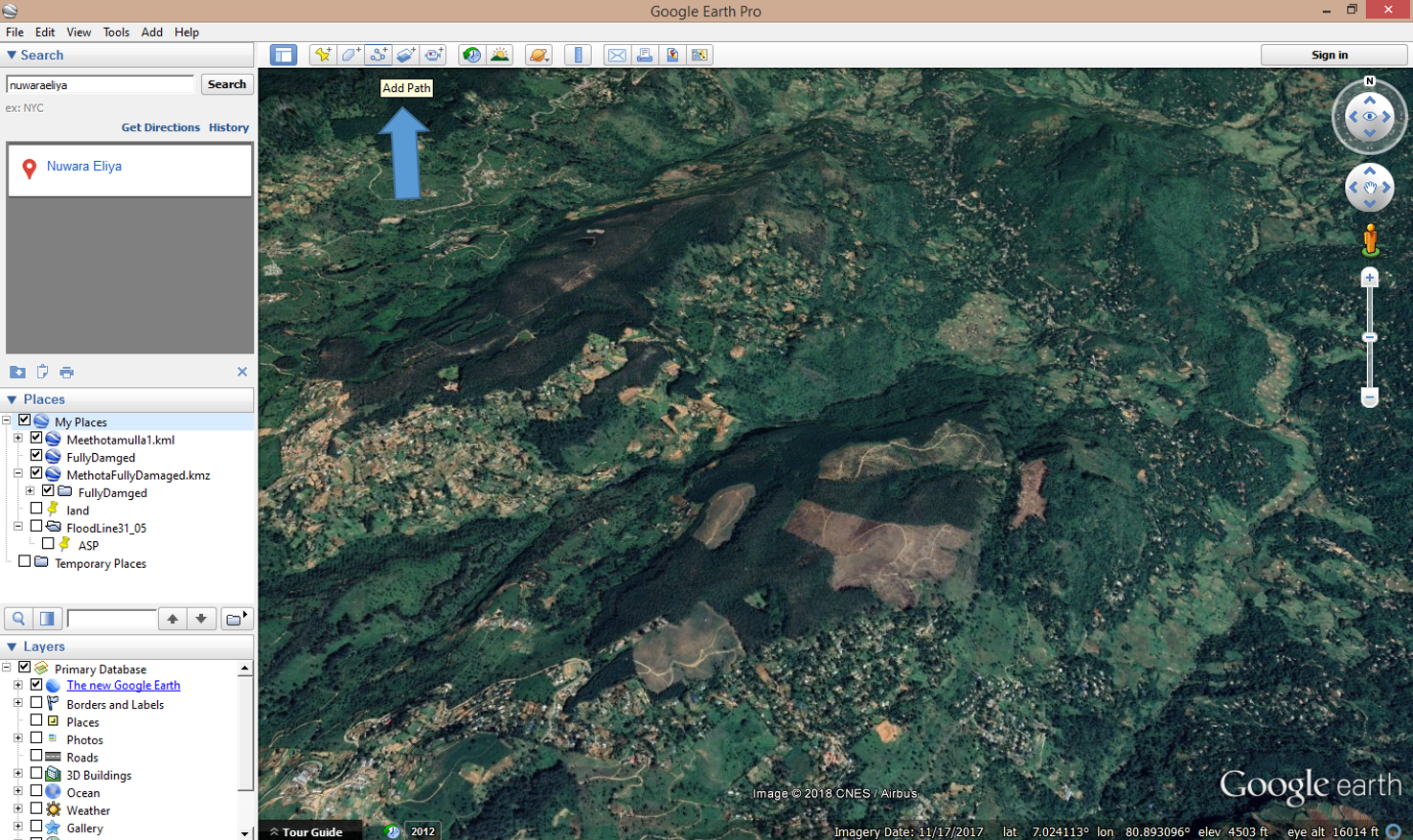Enable the 3D Buildings layer checkbox
Viewport: 1413px width, 840px height.
click(36, 774)
